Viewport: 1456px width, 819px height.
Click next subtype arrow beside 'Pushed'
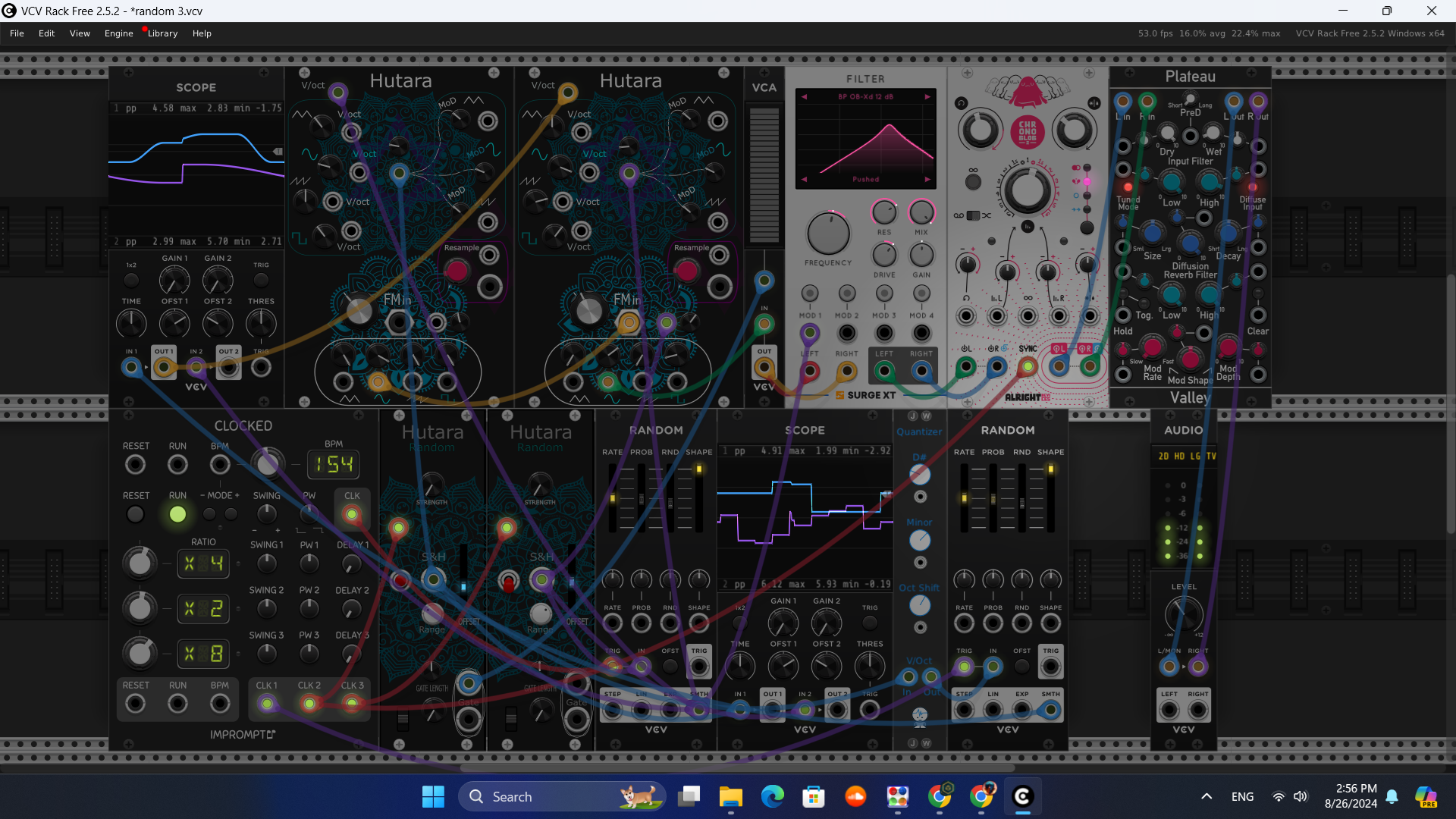[927, 180]
